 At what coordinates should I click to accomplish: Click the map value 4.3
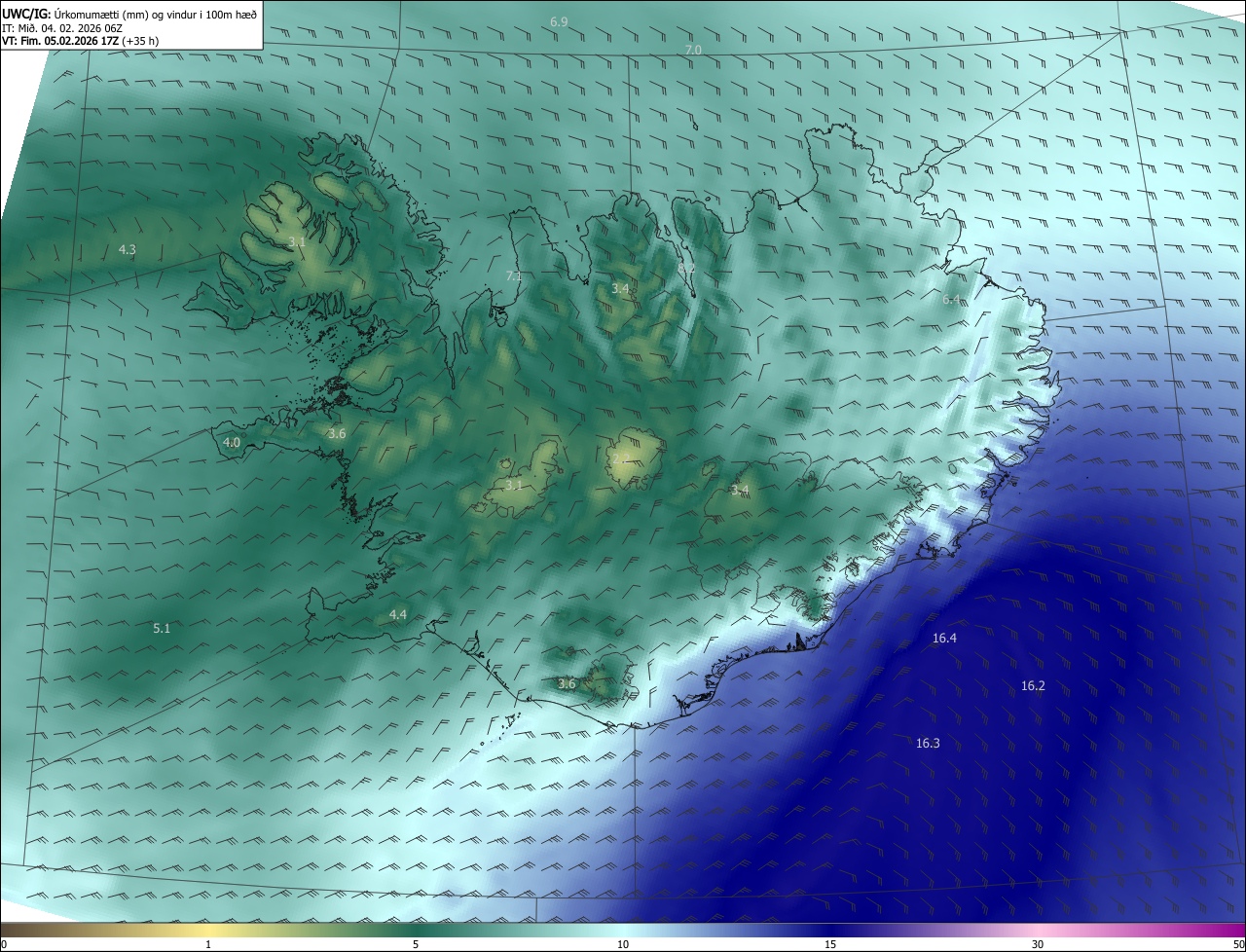[127, 250]
